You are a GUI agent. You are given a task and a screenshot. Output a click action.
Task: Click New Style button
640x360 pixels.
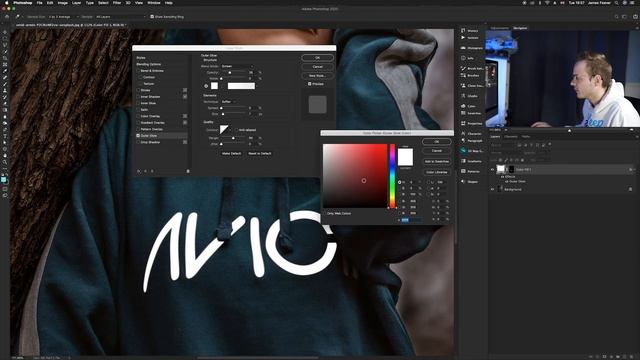[x=318, y=76]
